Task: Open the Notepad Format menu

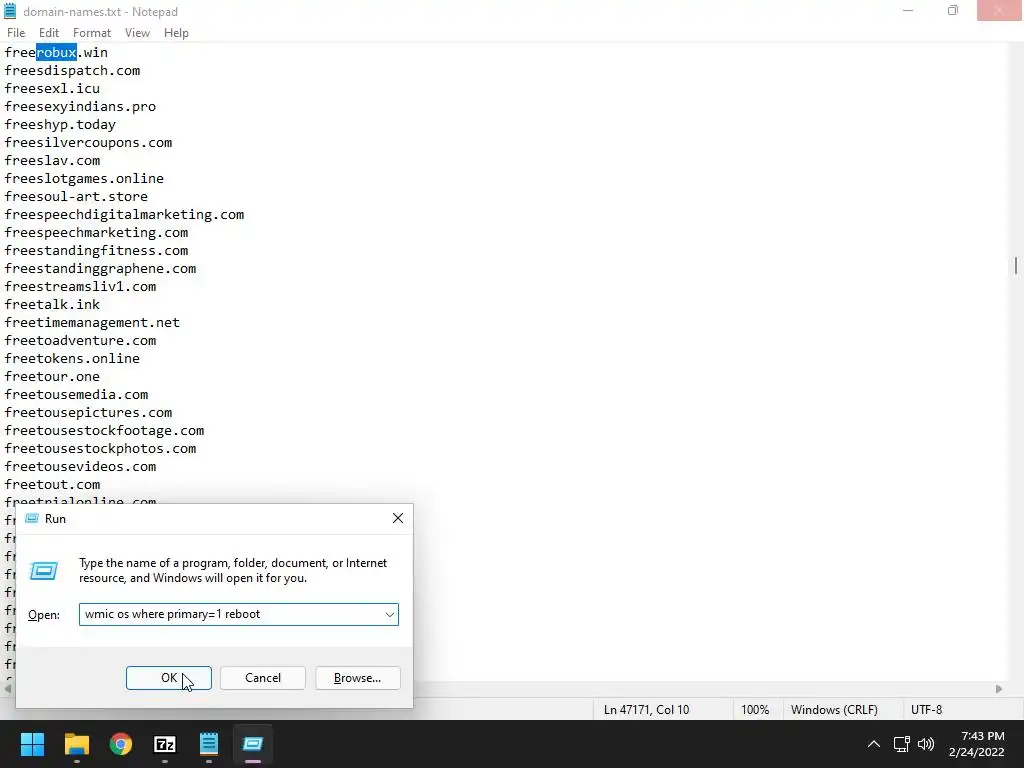Action: [92, 33]
